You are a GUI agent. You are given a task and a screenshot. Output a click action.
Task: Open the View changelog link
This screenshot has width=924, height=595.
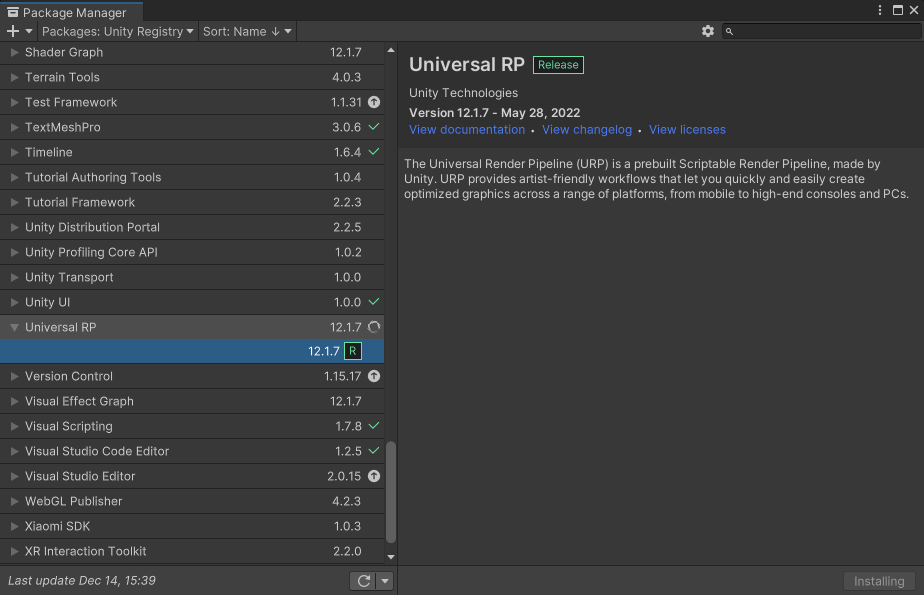pos(586,130)
